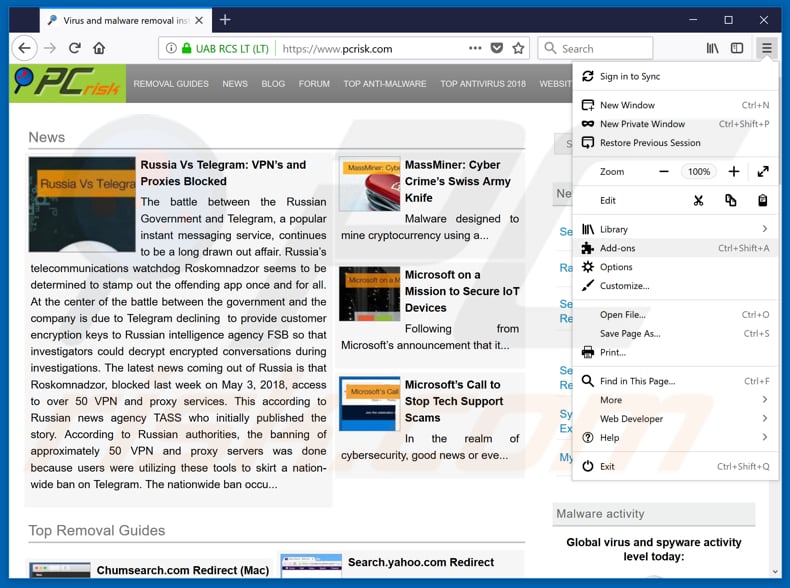Select Customize... menu entry
The width and height of the screenshot is (790, 588).
coord(675,286)
